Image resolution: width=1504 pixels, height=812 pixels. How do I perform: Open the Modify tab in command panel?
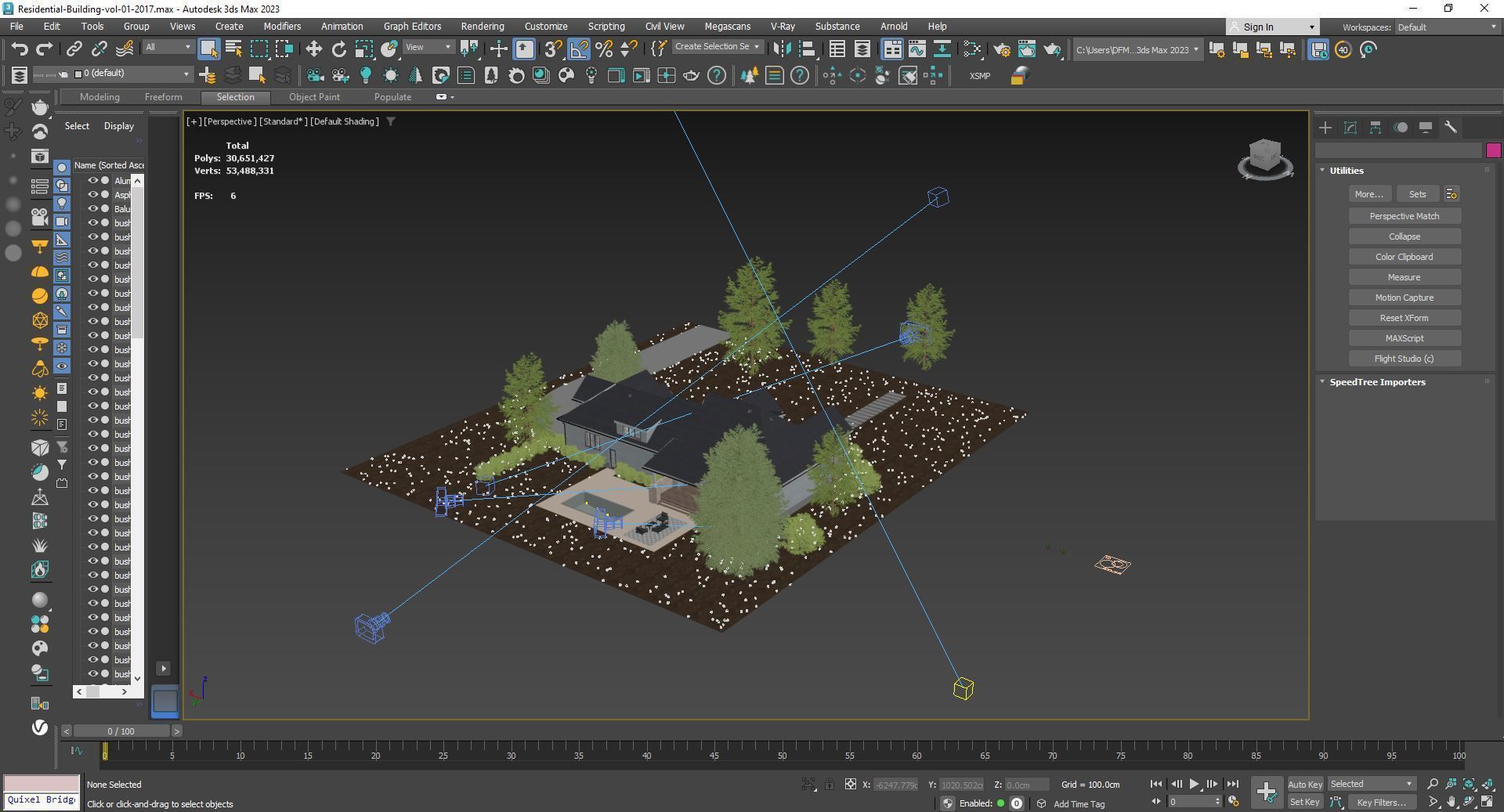tap(1350, 128)
